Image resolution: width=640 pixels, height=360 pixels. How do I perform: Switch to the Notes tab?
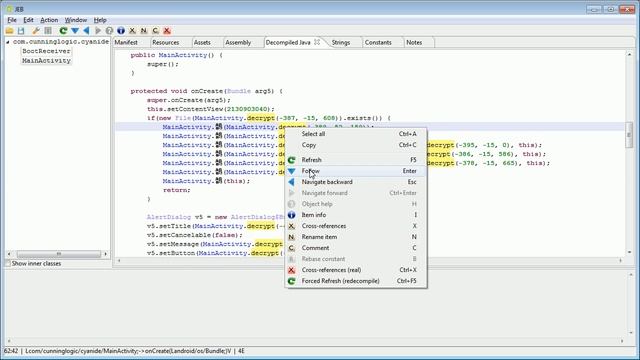(414, 42)
